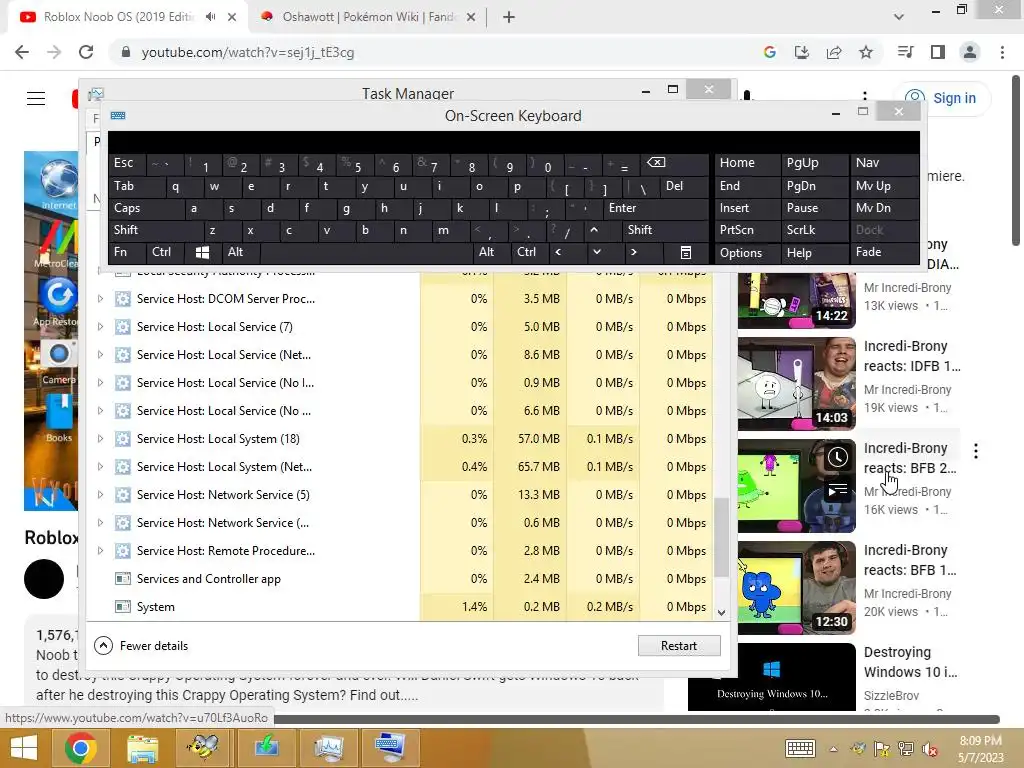The width and height of the screenshot is (1024, 768).
Task: Click touch keyboard icon in system tray
Action: pos(800,748)
